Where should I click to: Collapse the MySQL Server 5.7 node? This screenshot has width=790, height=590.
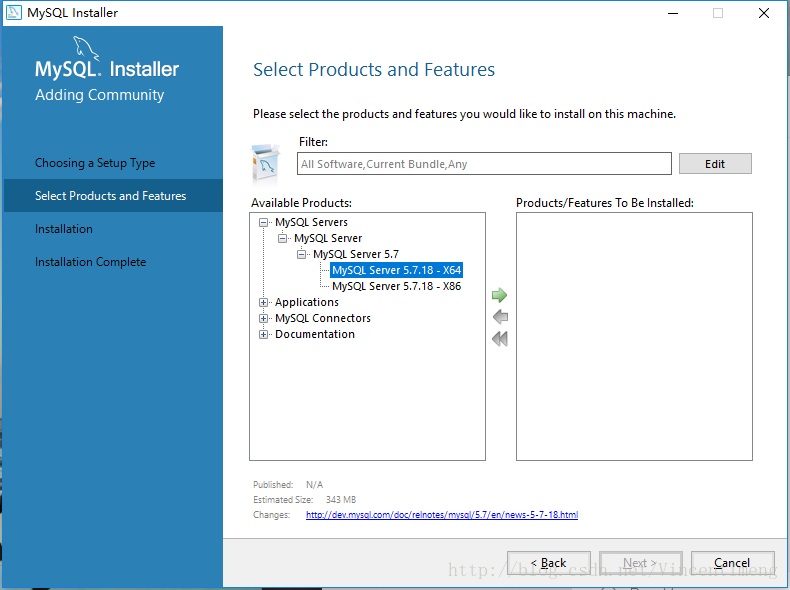pos(302,254)
